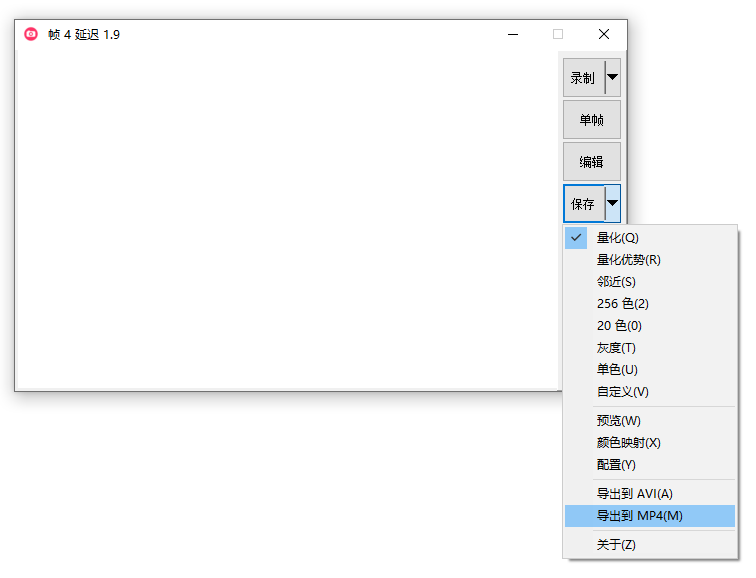Select 单色(U) monochrome option
The height and width of the screenshot is (578, 756).
pos(617,370)
